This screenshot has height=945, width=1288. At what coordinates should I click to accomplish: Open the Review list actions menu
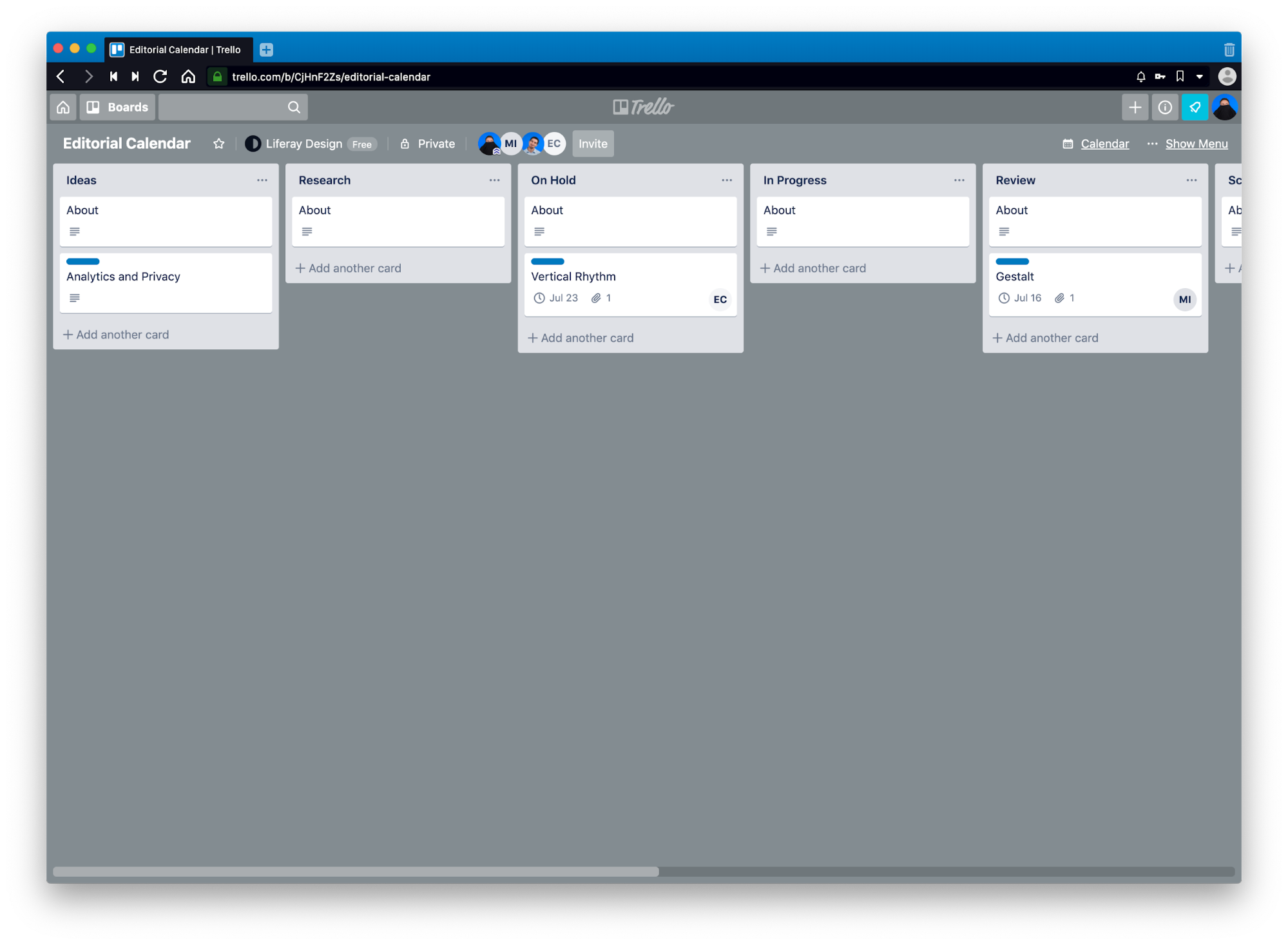(1191, 180)
